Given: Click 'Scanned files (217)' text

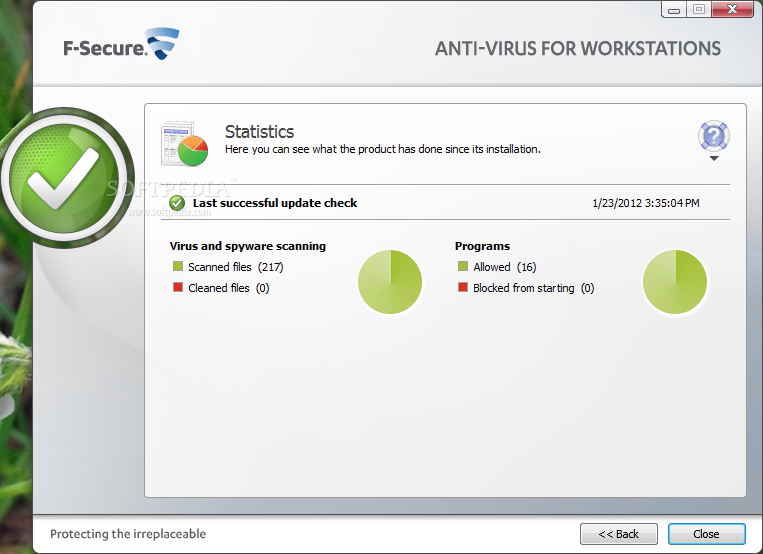Looking at the screenshot, I should [236, 267].
